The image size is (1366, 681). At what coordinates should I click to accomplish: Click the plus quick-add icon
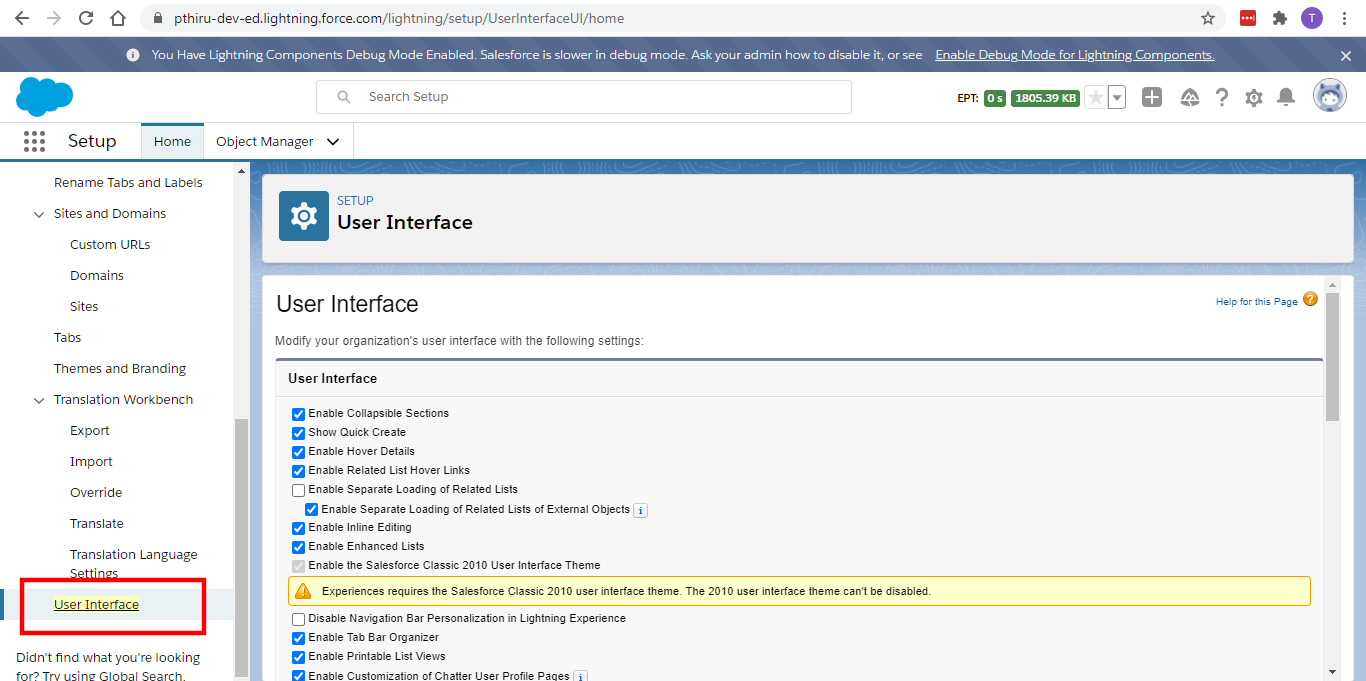pyautogui.click(x=1152, y=96)
